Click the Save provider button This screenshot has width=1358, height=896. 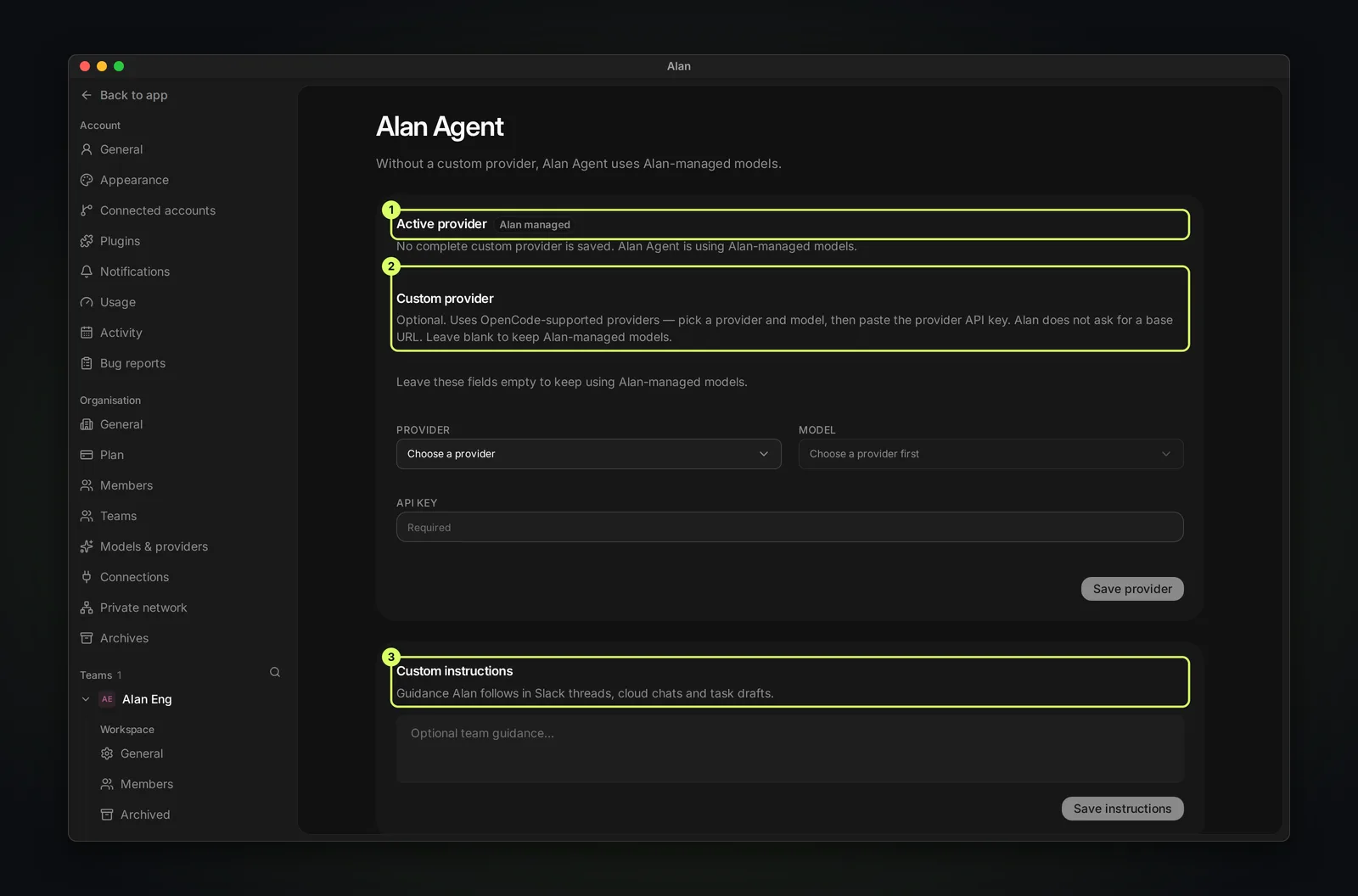tap(1132, 589)
